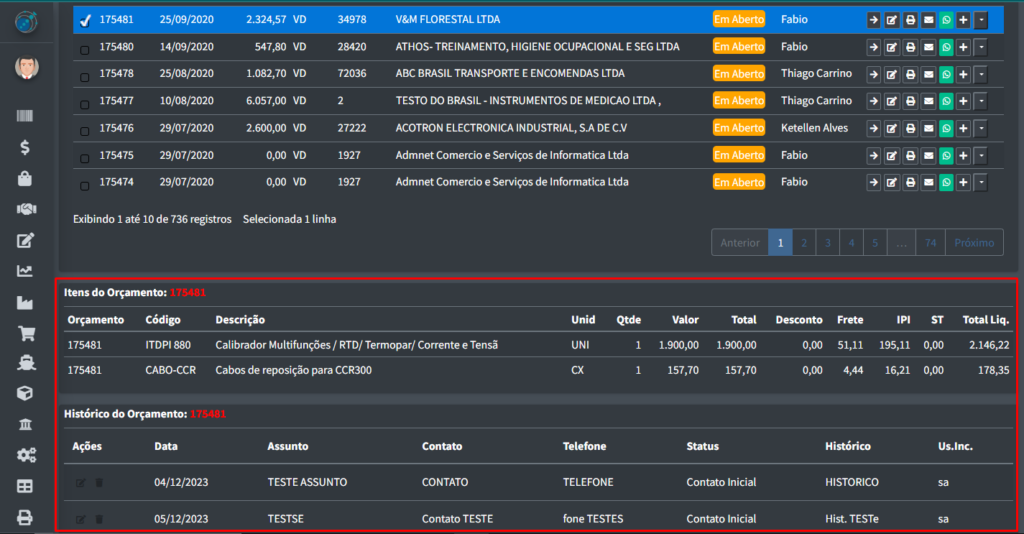Open the dropdown caret for quote 175476
This screenshot has width=1024, height=534.
click(x=980, y=128)
